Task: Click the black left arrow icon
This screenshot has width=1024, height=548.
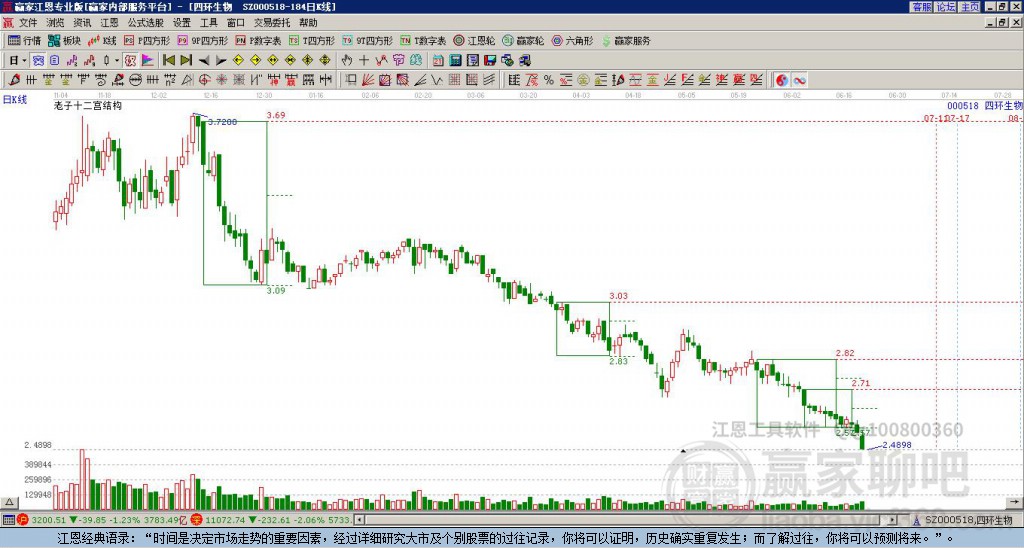Action: click(x=204, y=61)
